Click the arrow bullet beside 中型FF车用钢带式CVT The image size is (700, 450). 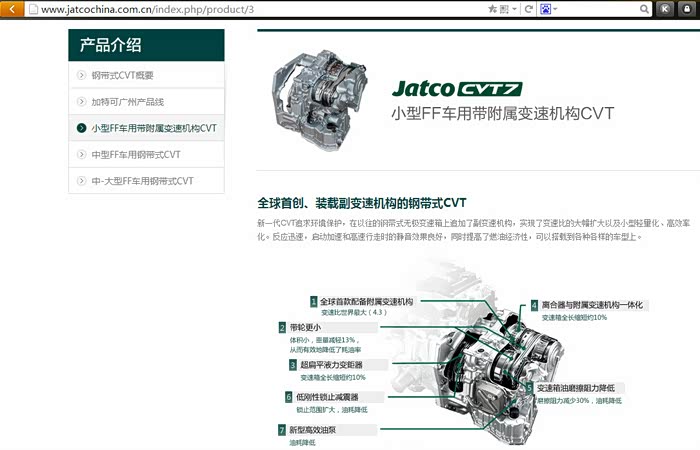(x=81, y=154)
